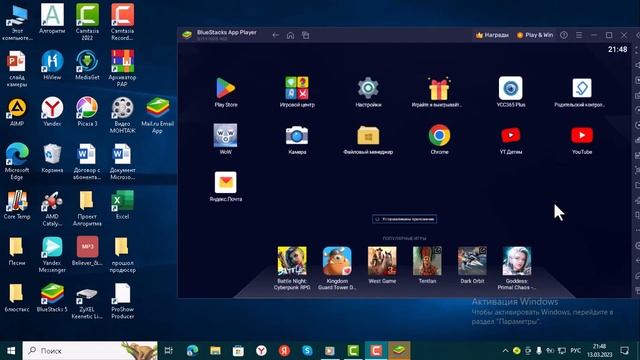This screenshot has height=360, width=640.
Task: Select the MediaGet desktop icon
Action: tap(87, 61)
